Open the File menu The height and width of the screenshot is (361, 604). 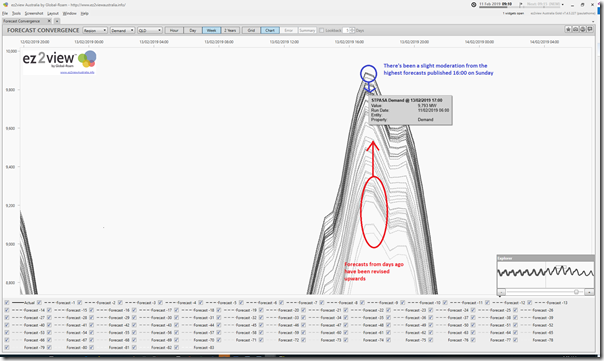click(x=5, y=13)
